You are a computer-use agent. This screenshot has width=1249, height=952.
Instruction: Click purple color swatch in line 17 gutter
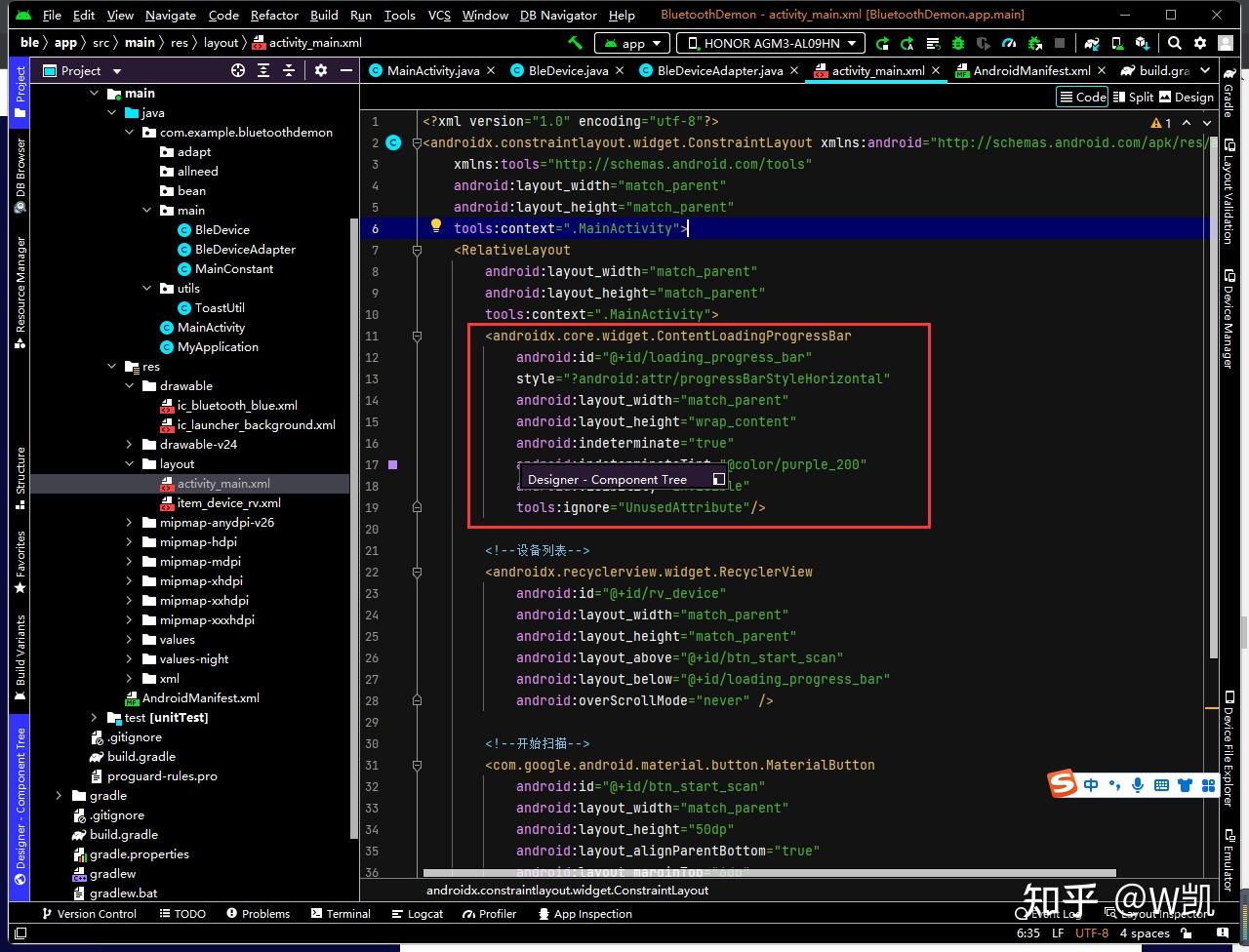[393, 465]
